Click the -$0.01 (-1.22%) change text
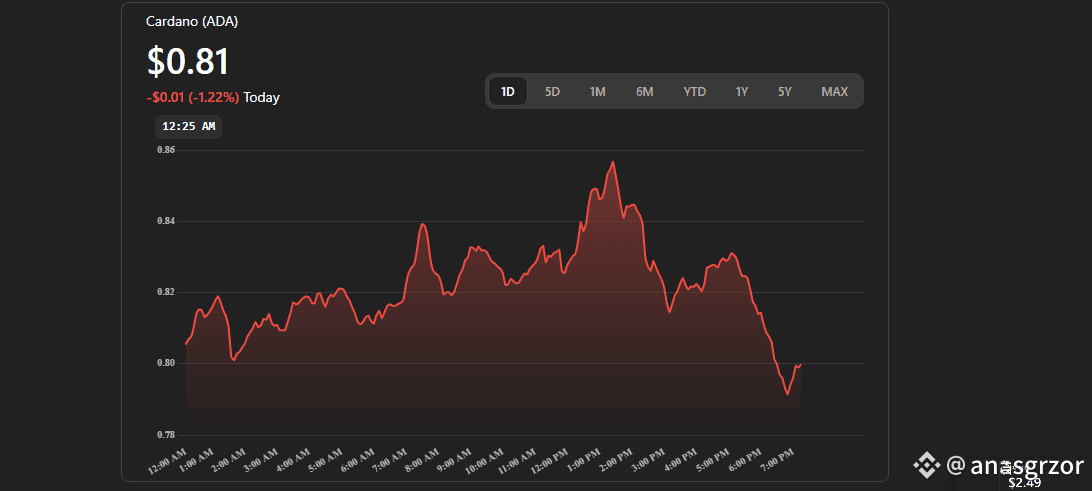This screenshot has height=491, width=1092. 193,98
